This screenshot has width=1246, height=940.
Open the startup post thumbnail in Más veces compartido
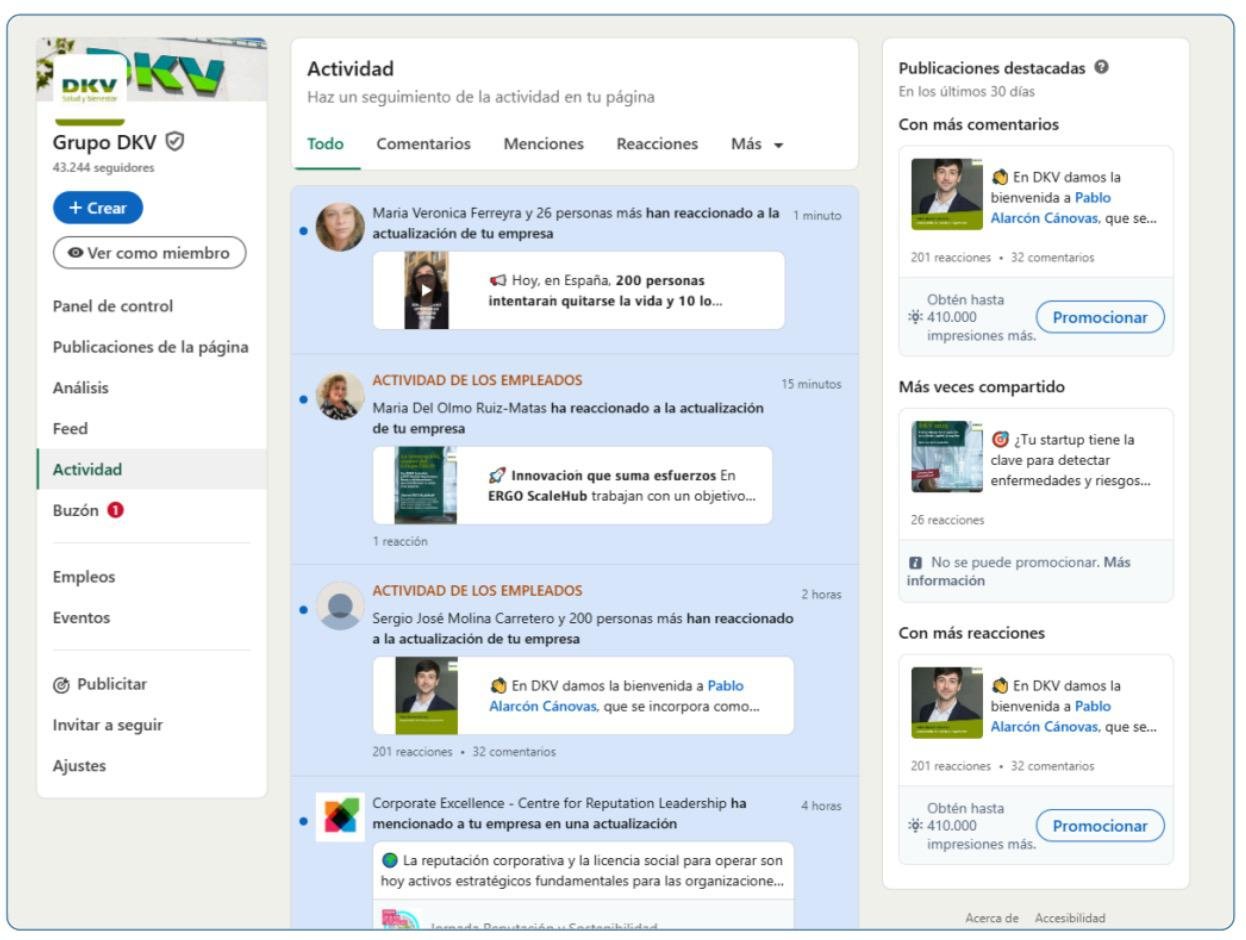coord(947,456)
